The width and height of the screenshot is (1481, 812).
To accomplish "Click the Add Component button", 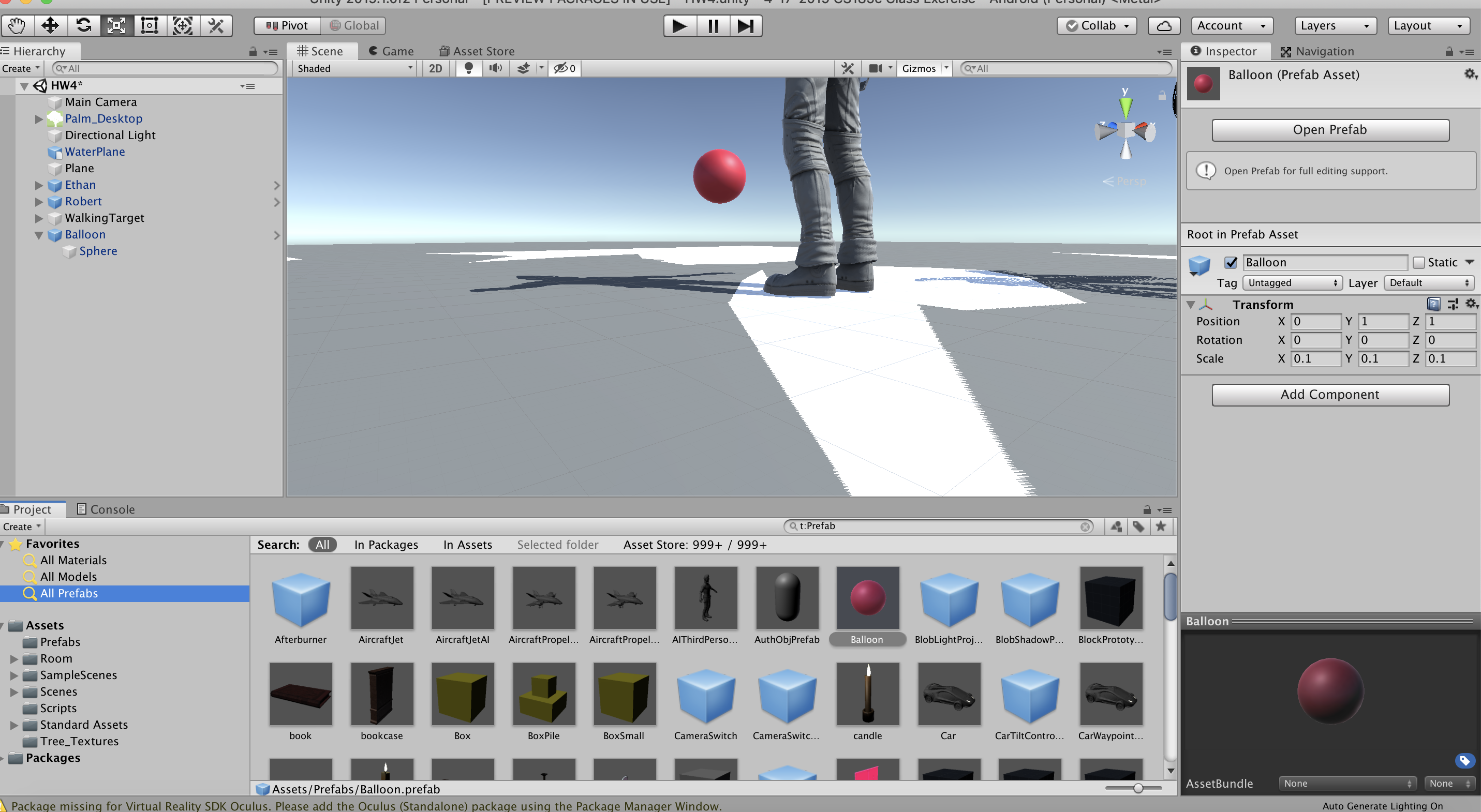I will tap(1330, 395).
